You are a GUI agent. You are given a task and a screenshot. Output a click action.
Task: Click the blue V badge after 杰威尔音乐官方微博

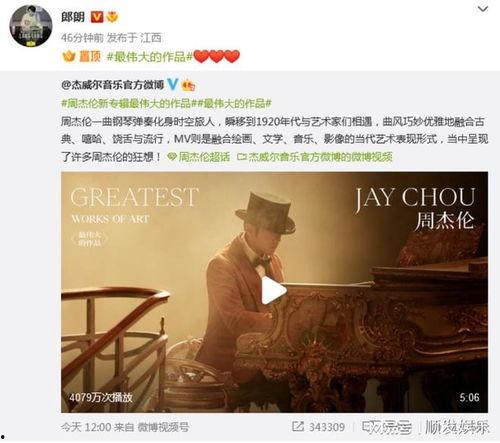point(172,85)
